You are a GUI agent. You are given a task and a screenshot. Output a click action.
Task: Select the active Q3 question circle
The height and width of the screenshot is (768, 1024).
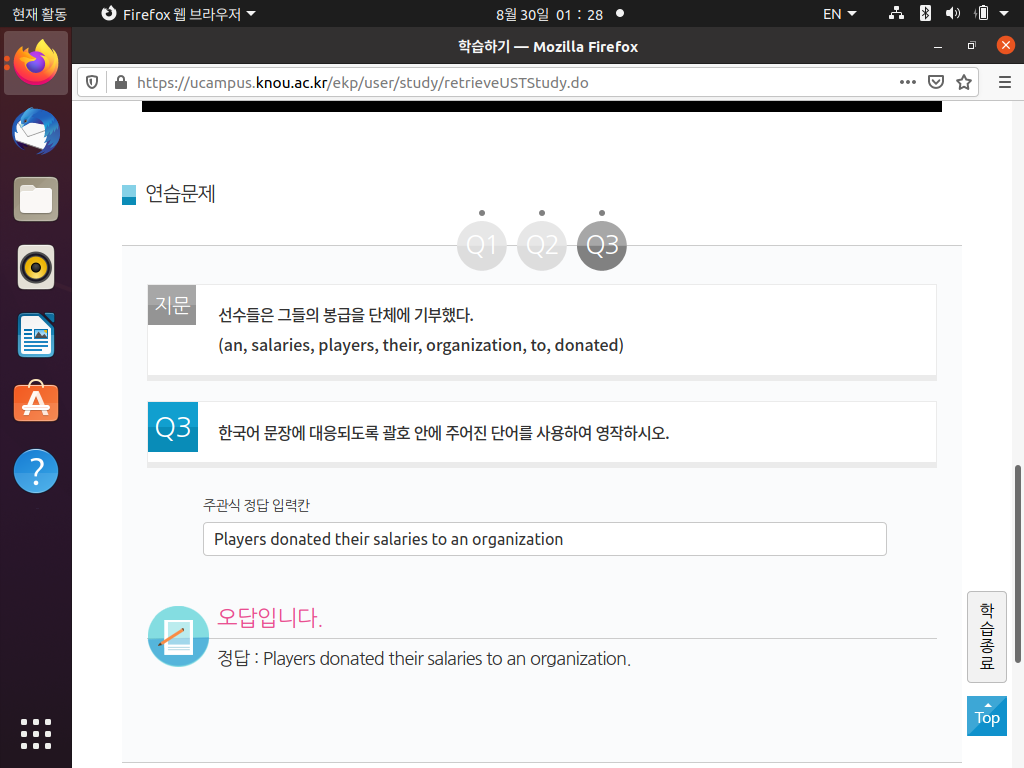pyautogui.click(x=602, y=246)
